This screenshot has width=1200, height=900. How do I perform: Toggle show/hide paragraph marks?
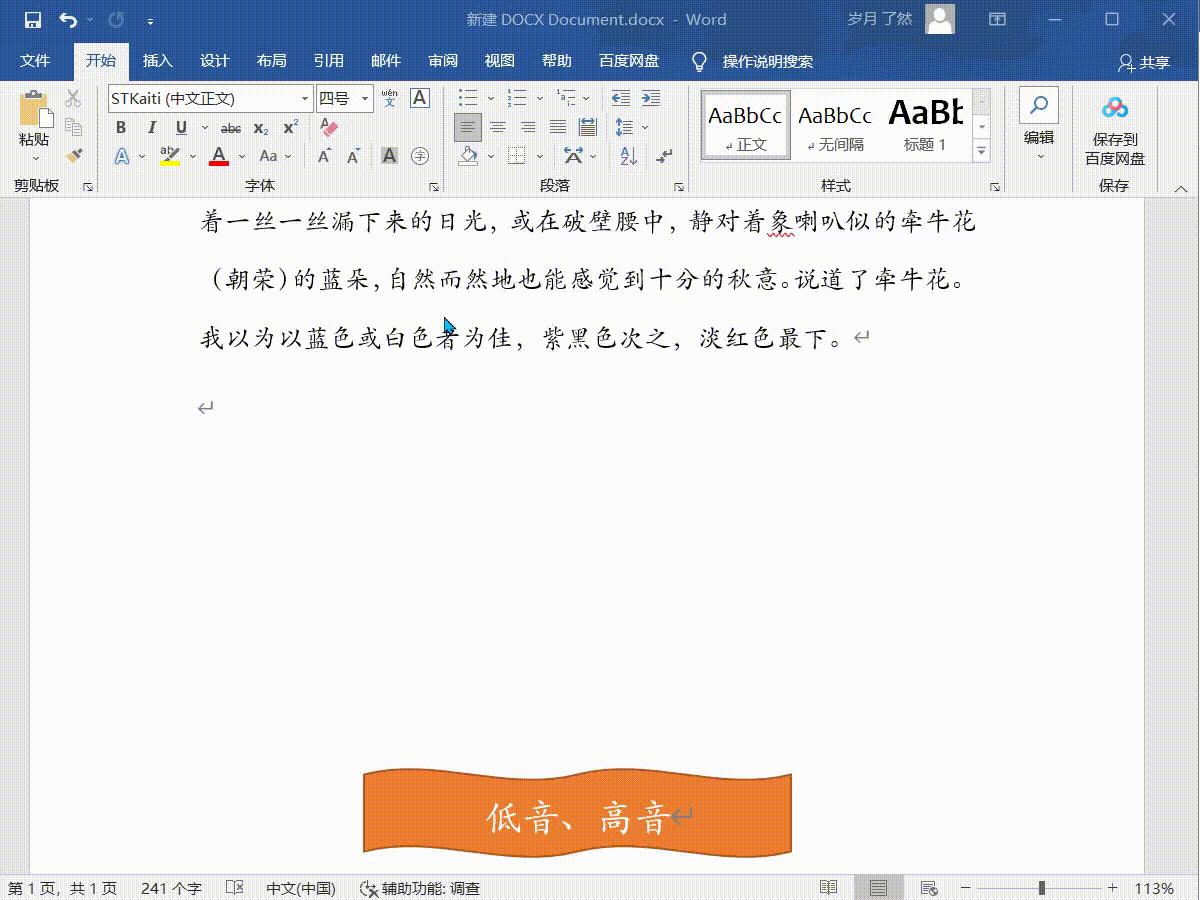tap(662, 157)
